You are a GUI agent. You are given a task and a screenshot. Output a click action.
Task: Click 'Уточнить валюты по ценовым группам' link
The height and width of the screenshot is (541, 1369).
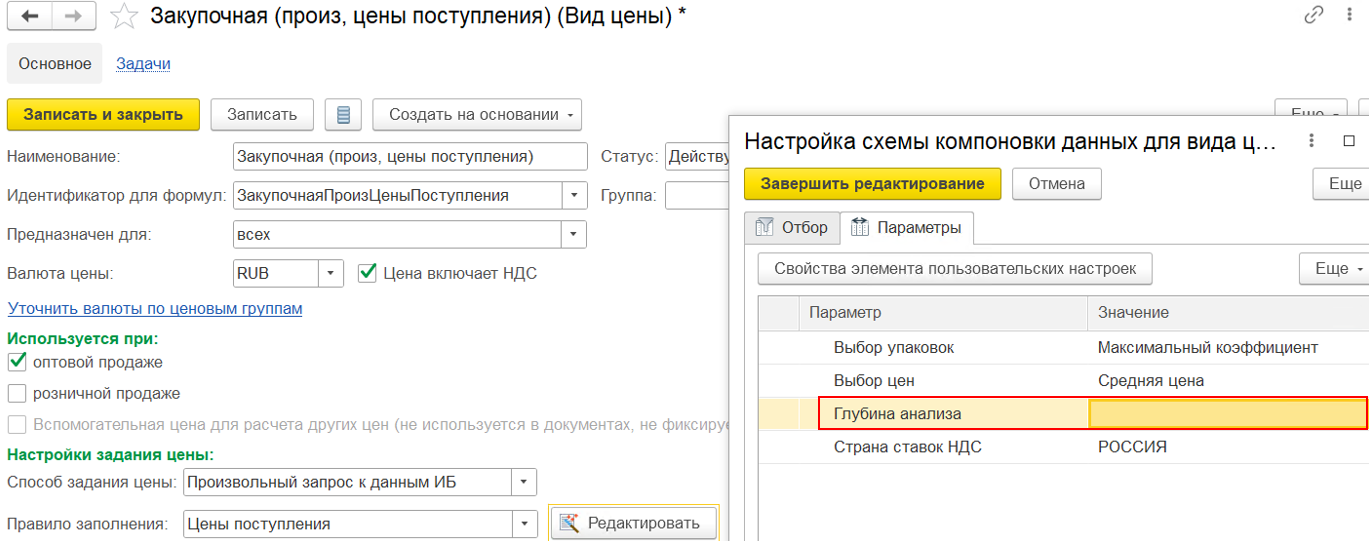tap(155, 308)
